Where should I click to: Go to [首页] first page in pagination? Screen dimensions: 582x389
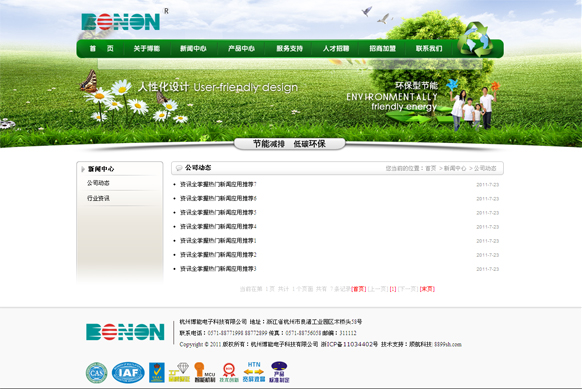pyautogui.click(x=359, y=289)
